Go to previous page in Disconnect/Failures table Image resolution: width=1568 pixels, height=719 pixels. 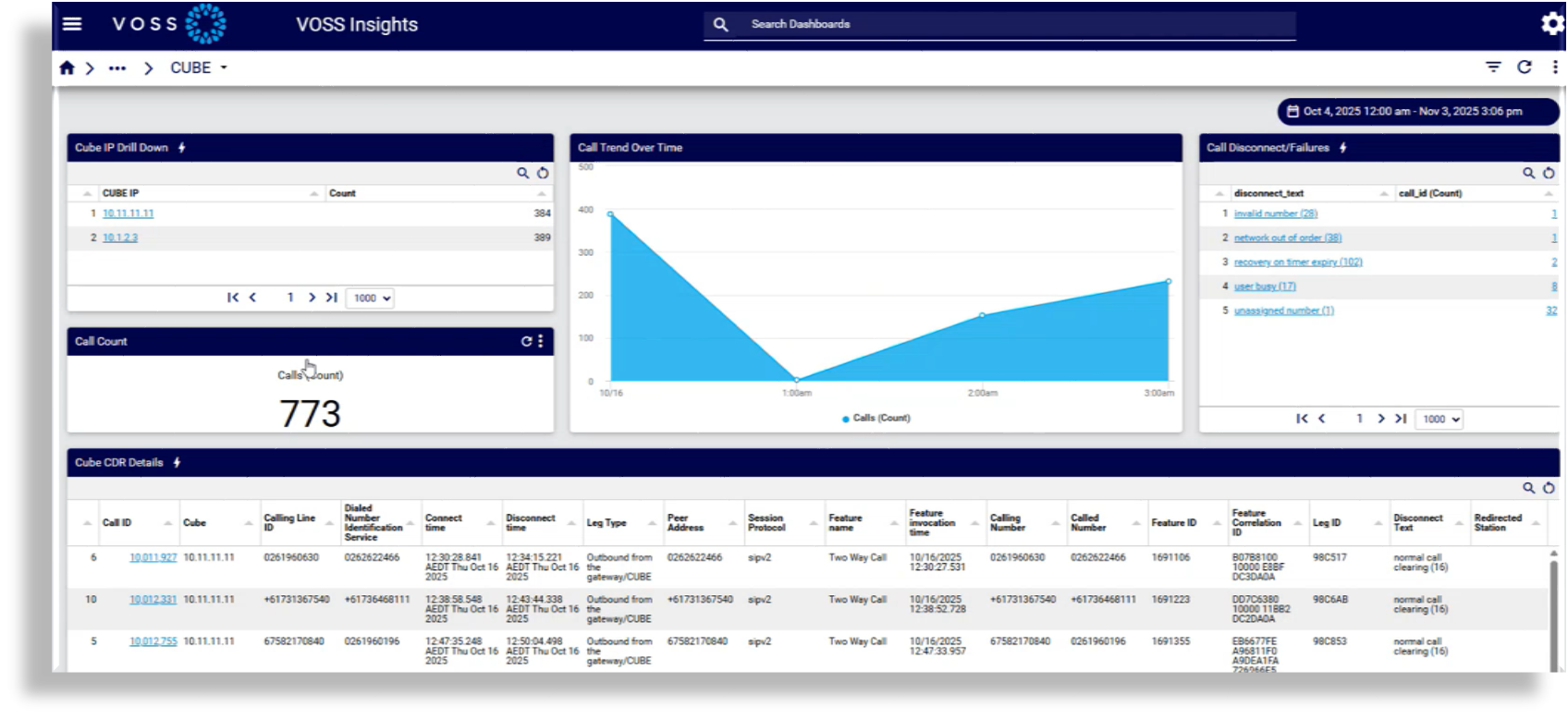pos(1321,419)
